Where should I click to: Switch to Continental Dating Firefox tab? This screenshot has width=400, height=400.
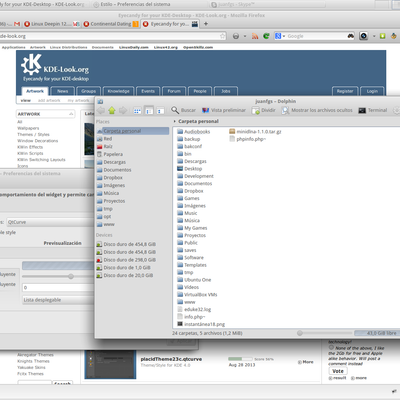pos(111,24)
